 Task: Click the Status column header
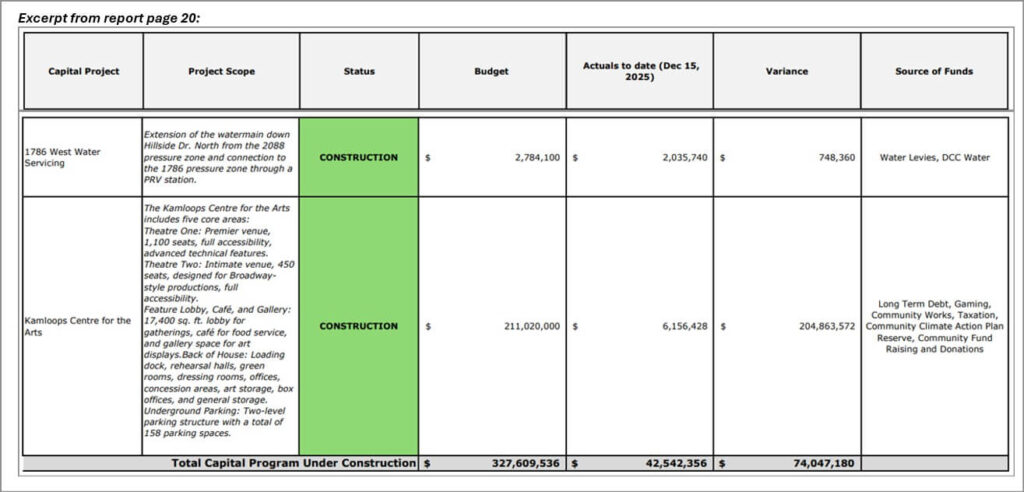pos(359,71)
